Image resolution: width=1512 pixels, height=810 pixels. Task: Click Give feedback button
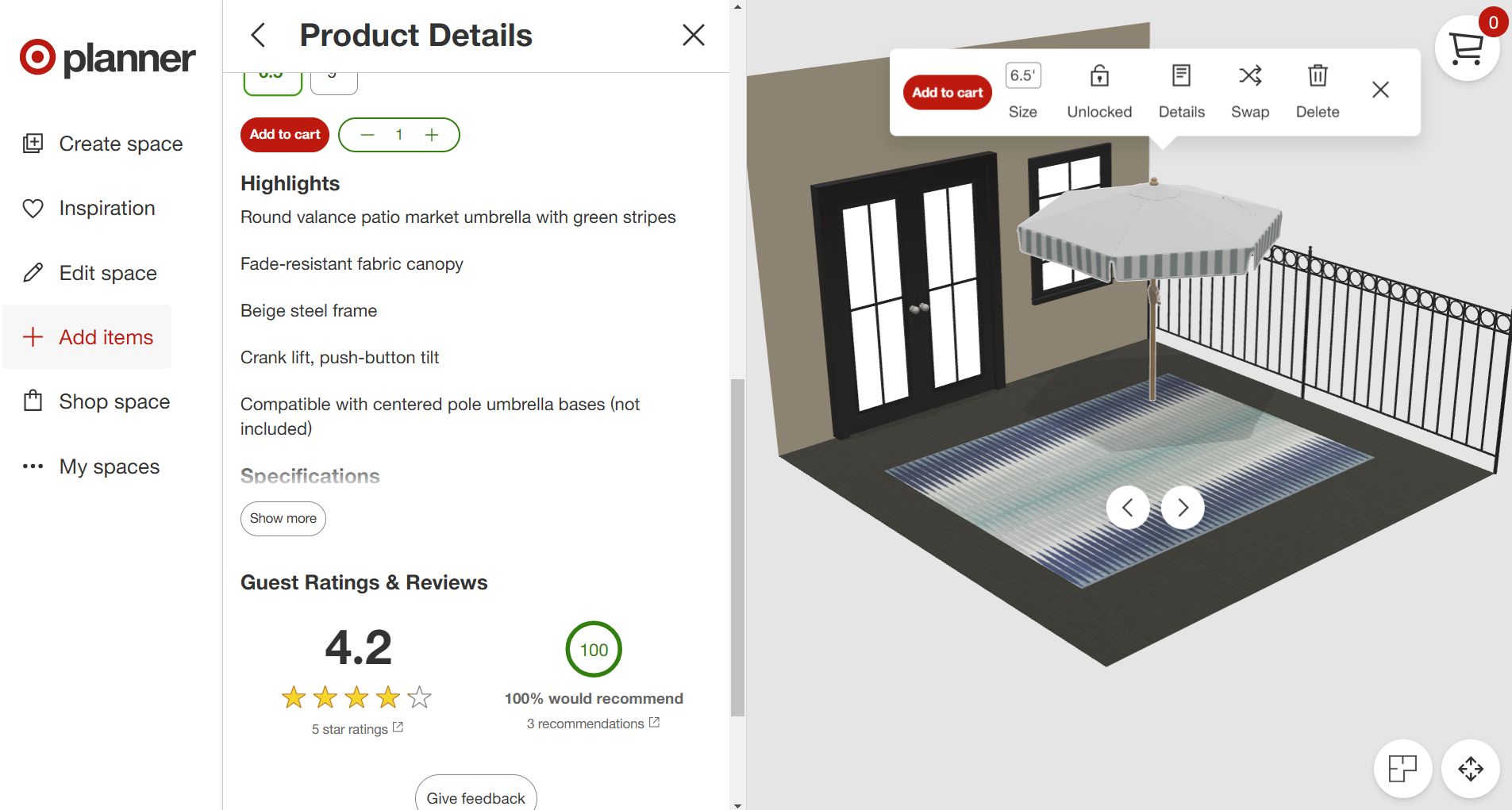pos(476,796)
